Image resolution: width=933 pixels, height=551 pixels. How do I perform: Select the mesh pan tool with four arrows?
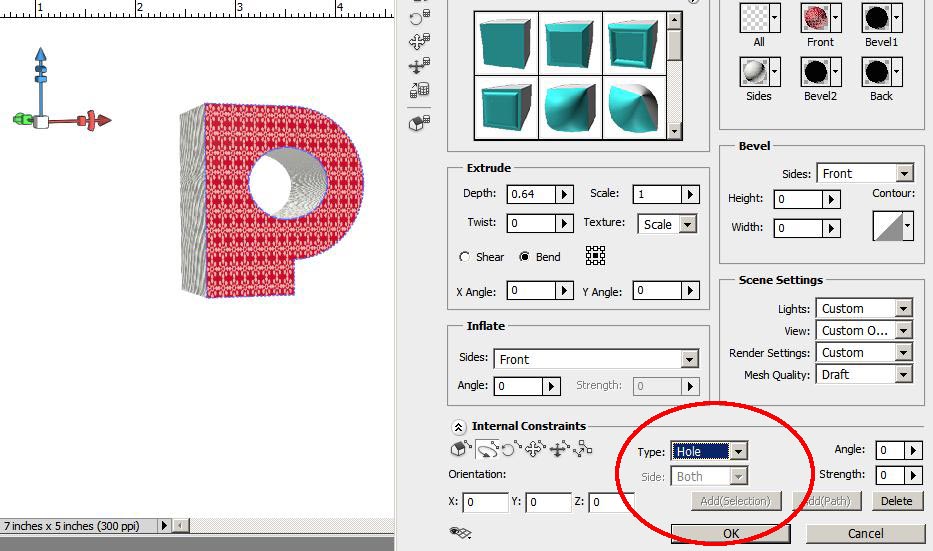(420, 42)
